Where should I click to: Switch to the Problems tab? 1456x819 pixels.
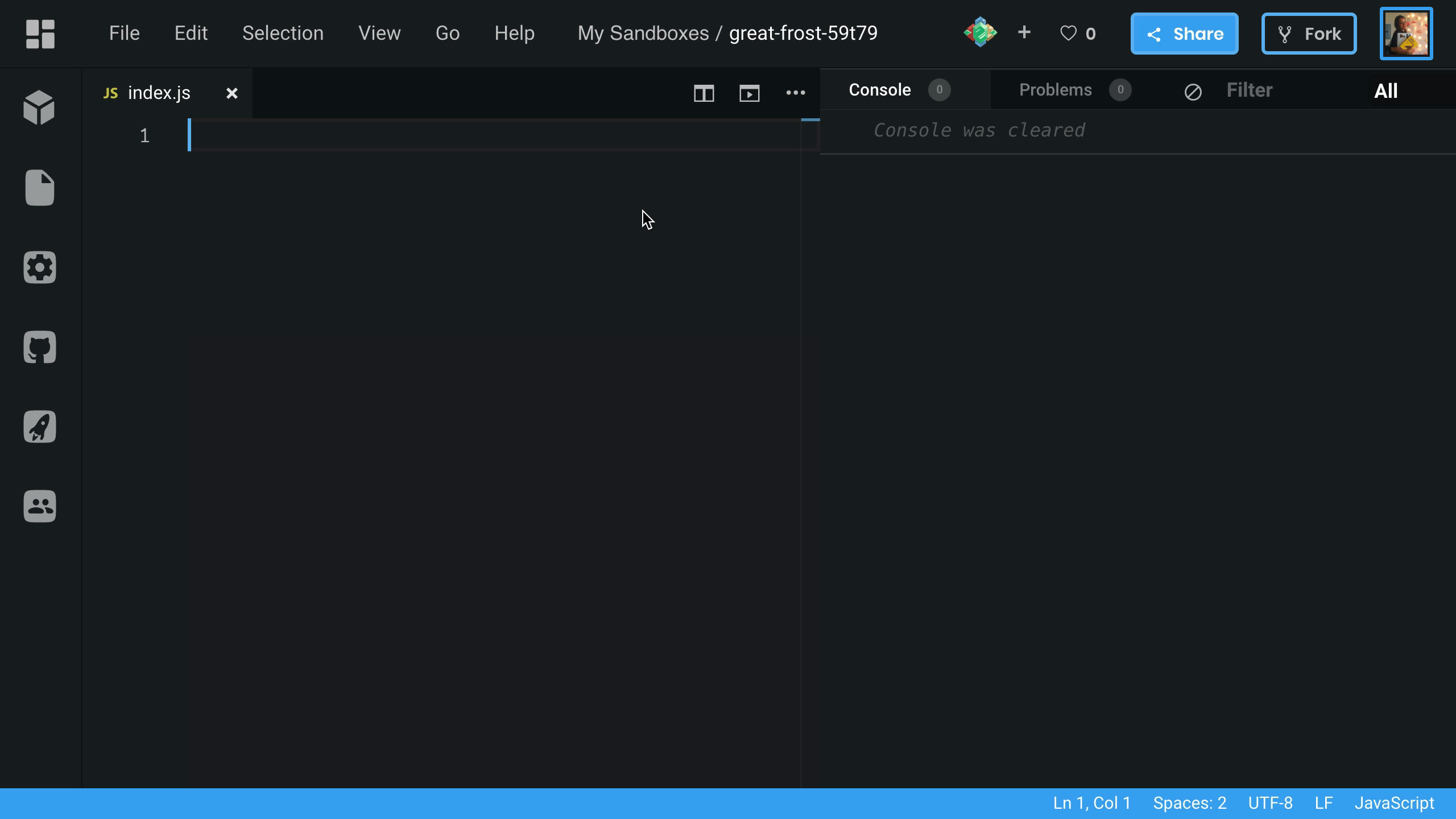[1076, 90]
